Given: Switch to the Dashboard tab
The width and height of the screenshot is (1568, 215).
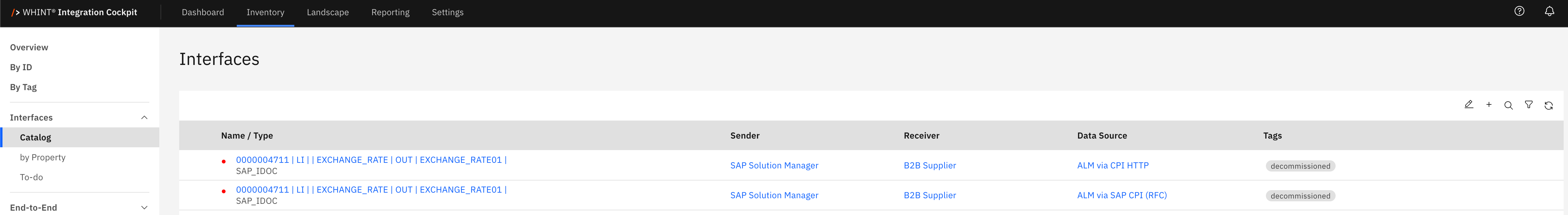Looking at the screenshot, I should 203,12.
